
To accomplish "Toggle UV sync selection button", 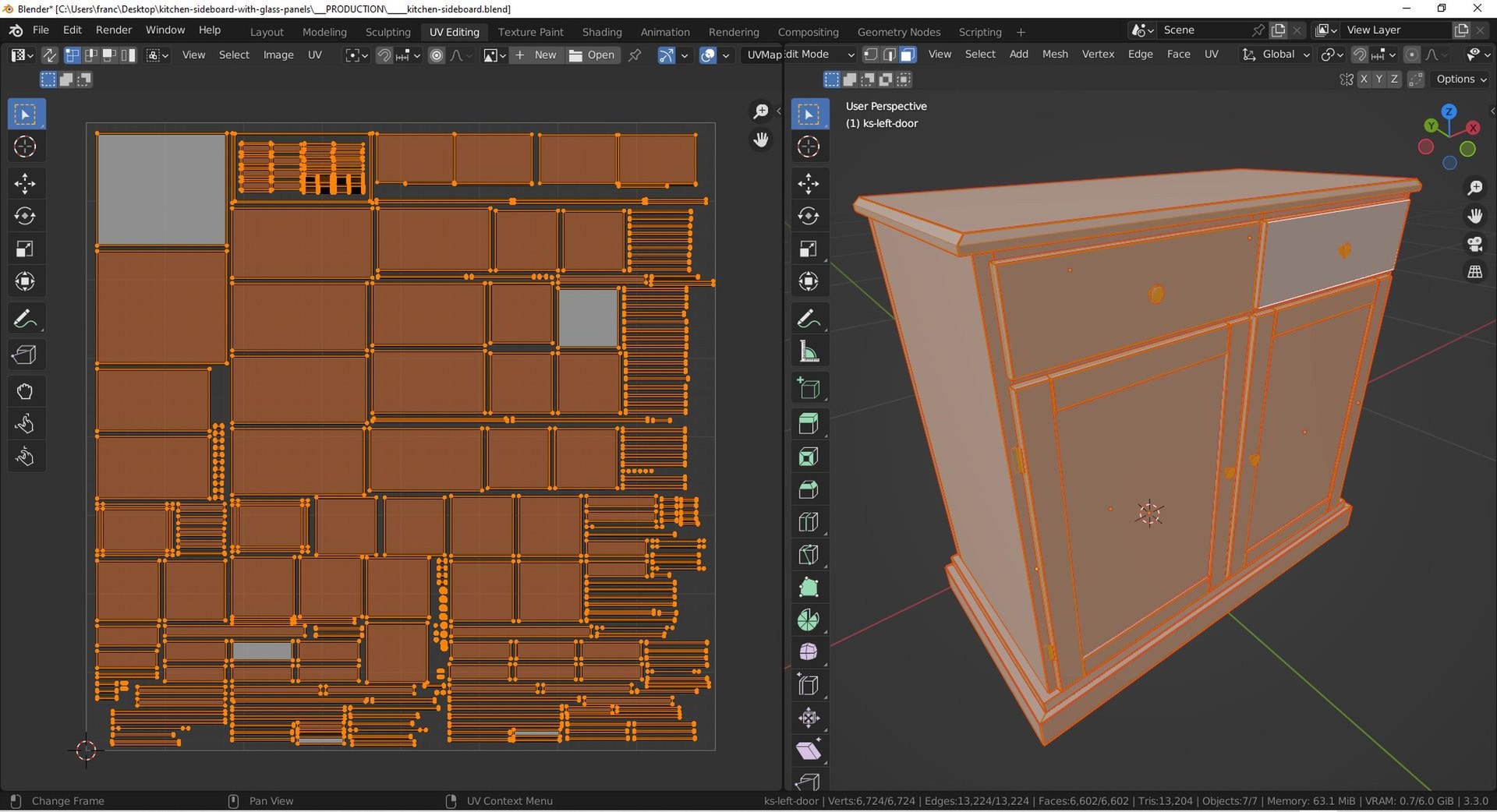I will [49, 55].
